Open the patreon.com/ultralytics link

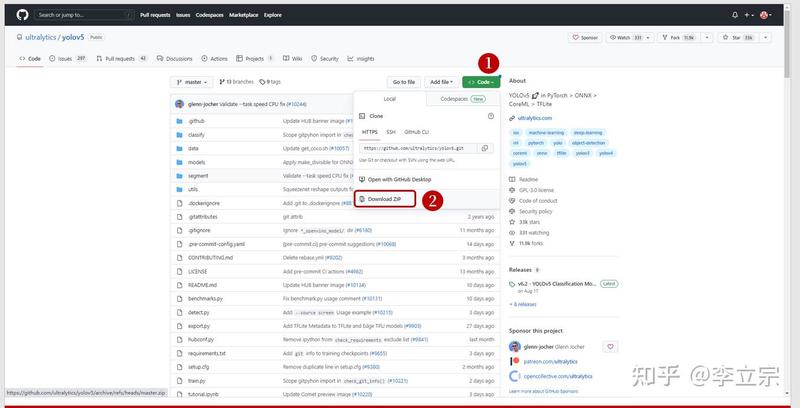pyautogui.click(x=551, y=362)
